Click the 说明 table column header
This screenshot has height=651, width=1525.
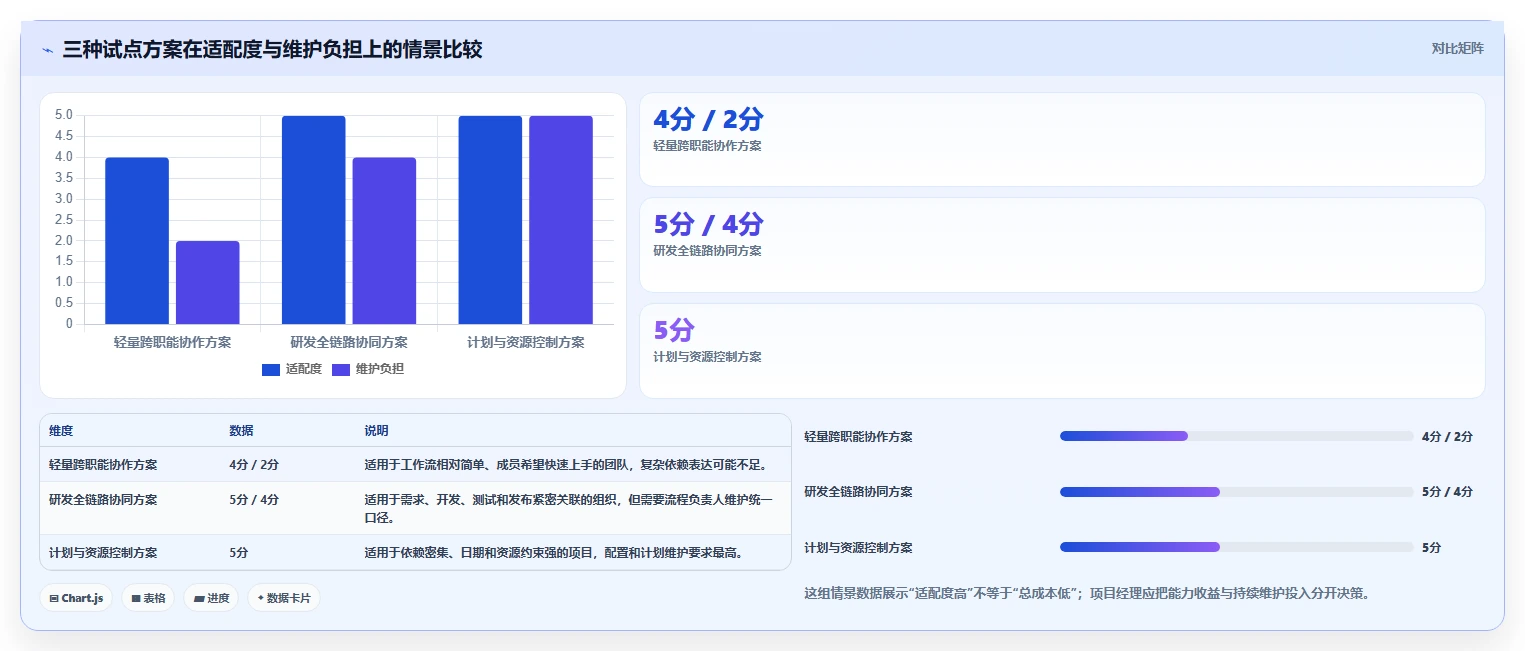tap(376, 431)
